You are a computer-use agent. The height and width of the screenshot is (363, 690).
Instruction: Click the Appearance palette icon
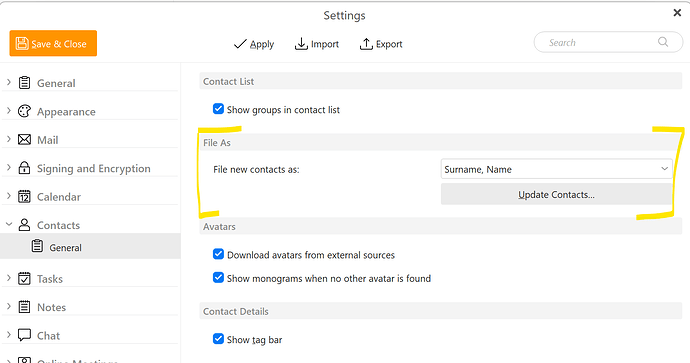pos(24,111)
